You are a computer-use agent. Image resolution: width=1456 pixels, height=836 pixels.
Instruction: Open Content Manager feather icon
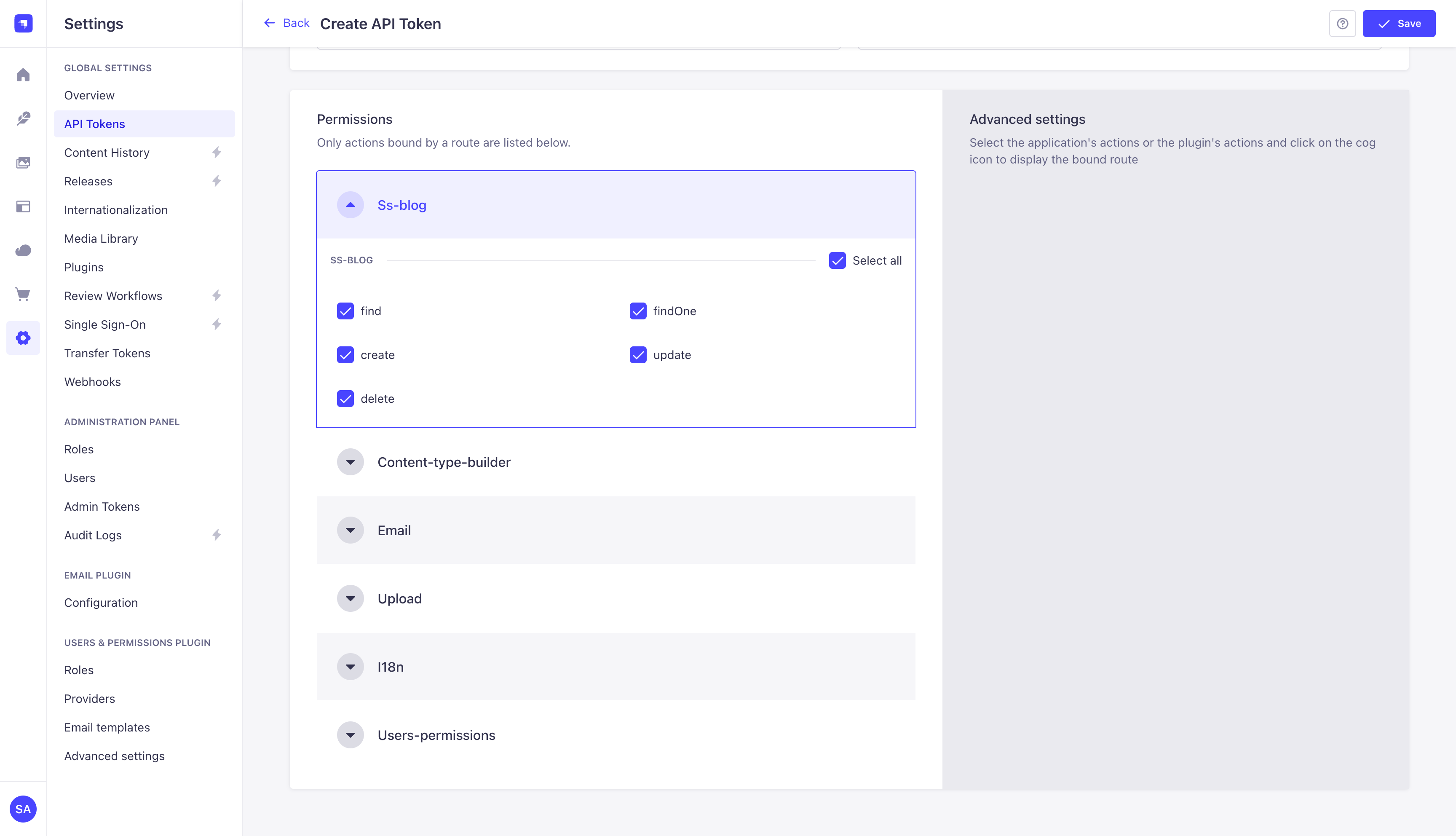click(23, 118)
